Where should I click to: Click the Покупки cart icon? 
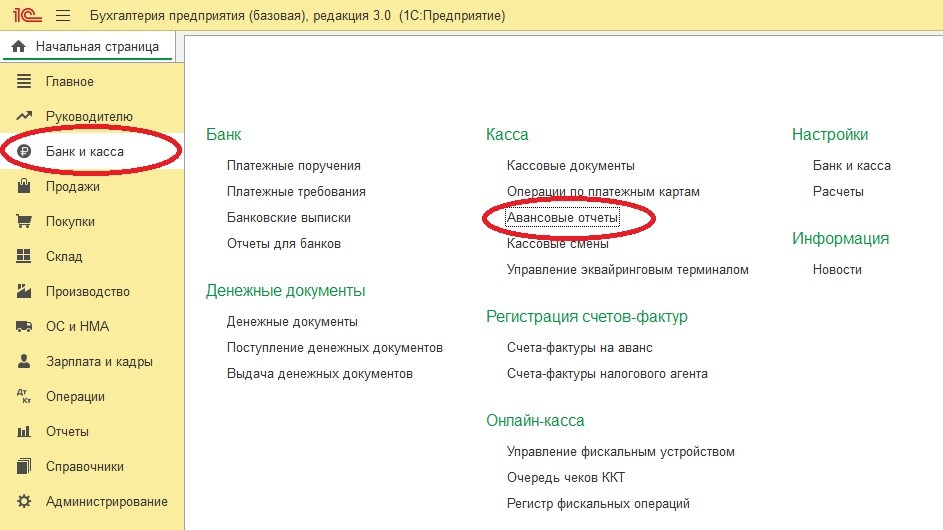click(25, 222)
